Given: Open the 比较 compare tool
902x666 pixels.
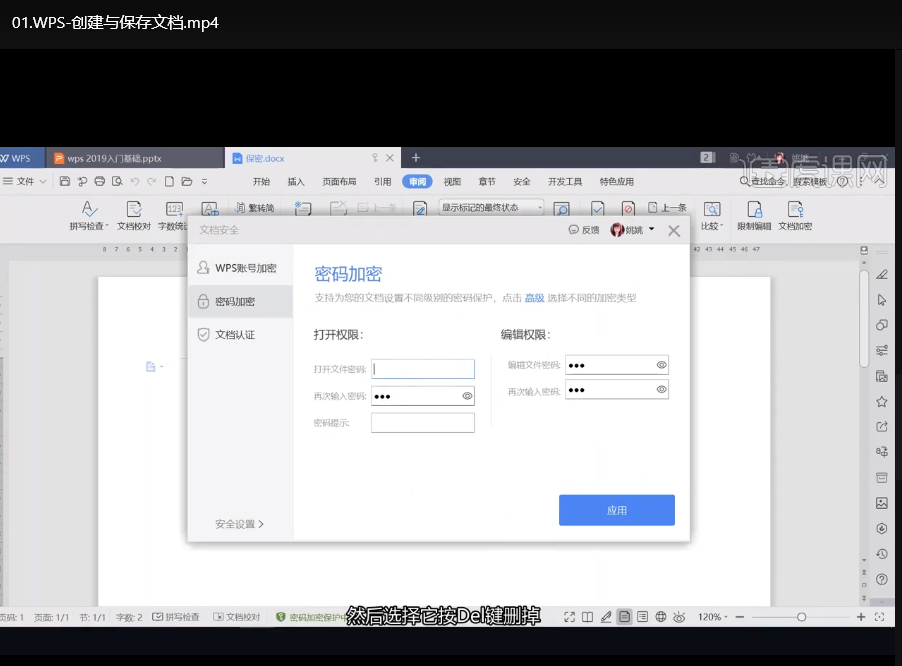Looking at the screenshot, I should (712, 216).
